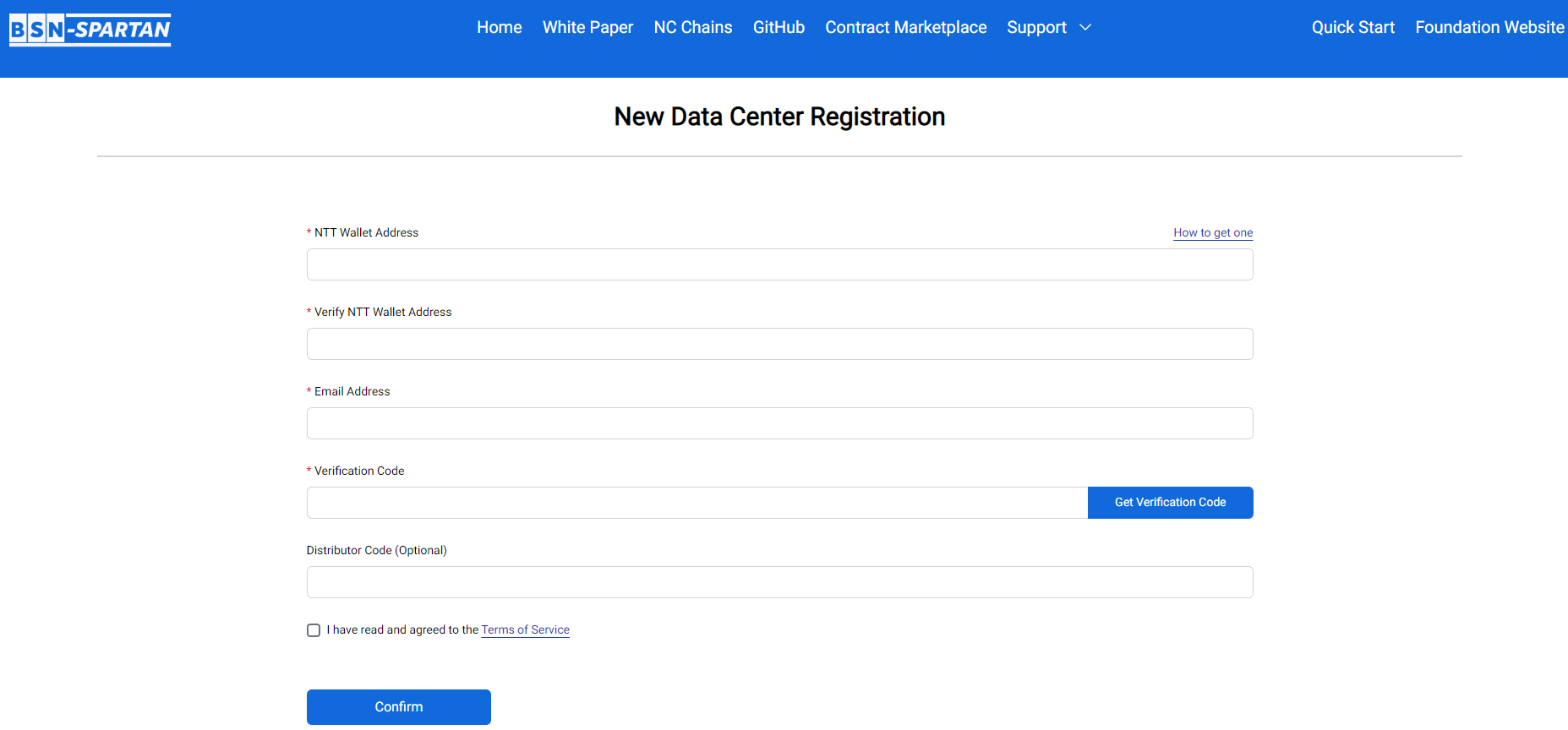Check the Terms of Service agreement box
This screenshot has height=730, width=1568.
coord(314,630)
